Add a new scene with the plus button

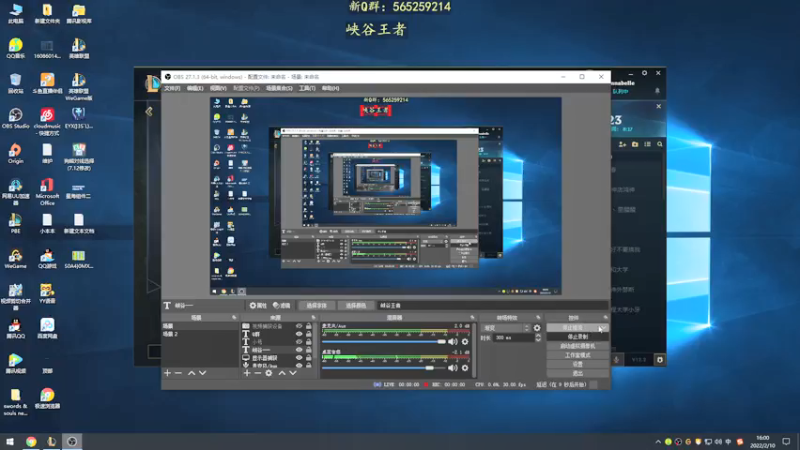pos(167,373)
